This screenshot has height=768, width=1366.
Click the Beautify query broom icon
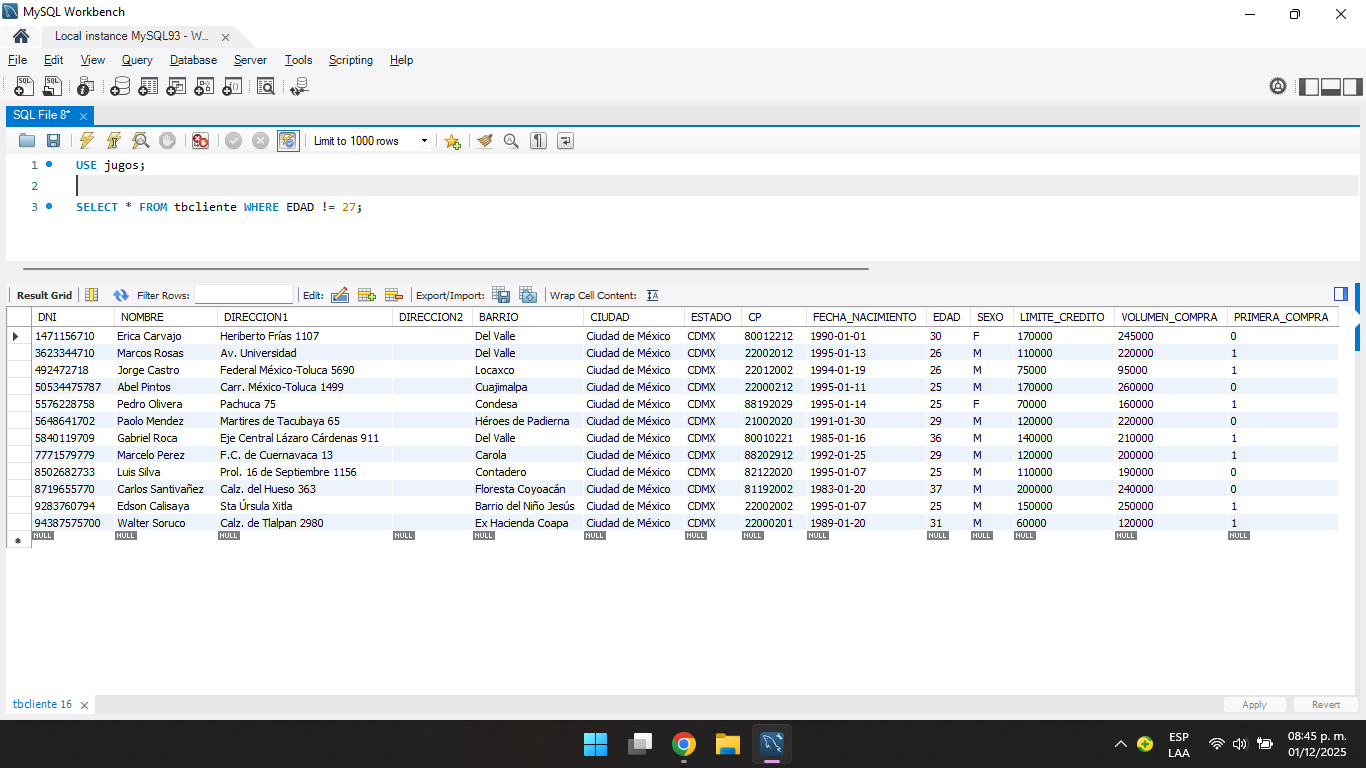coord(485,141)
